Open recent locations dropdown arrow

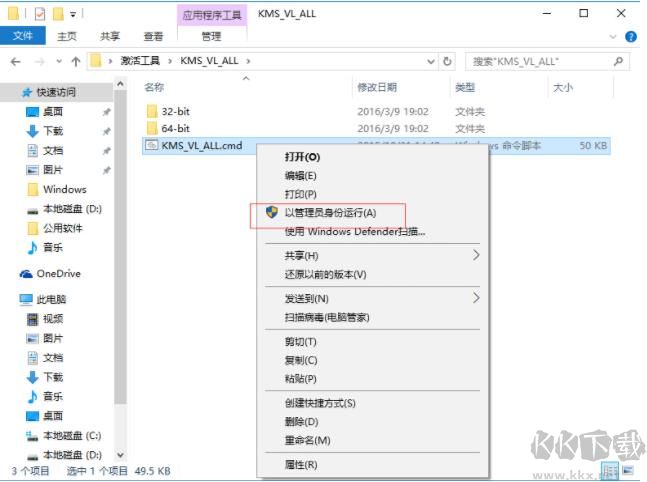59,61
